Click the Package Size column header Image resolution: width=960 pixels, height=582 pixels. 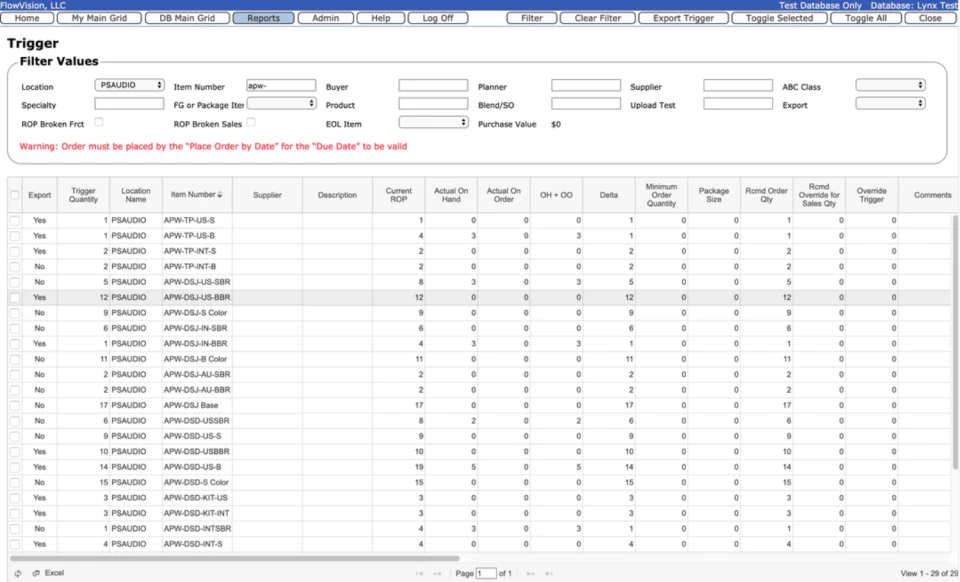(714, 195)
